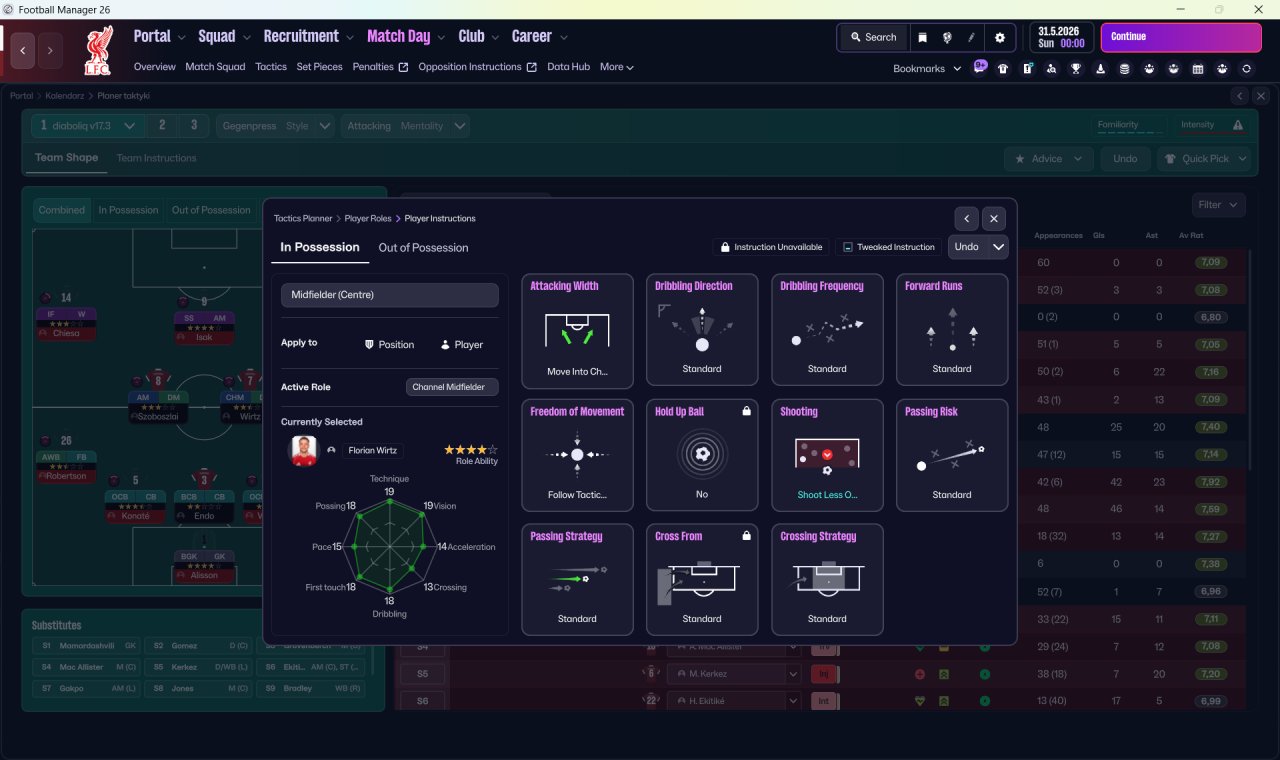Click the Channel Midfielder active role button

pos(452,387)
